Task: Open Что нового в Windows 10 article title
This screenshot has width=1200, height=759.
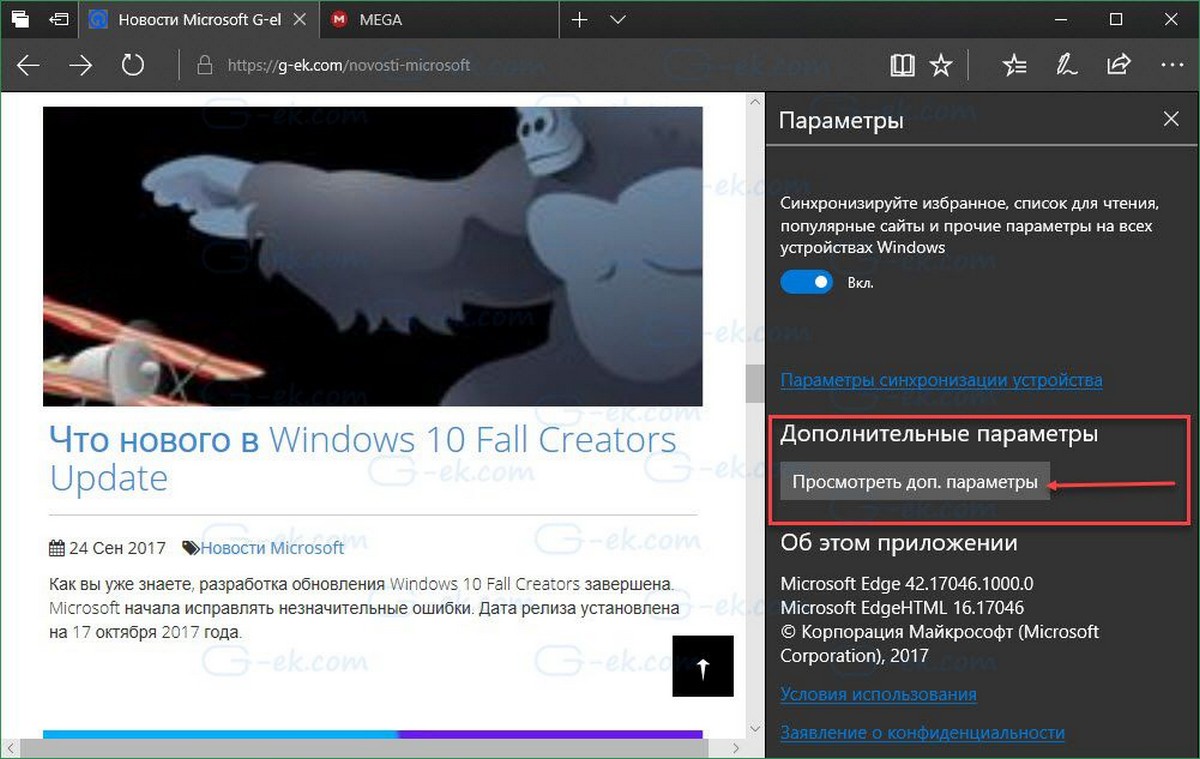Action: [363, 458]
